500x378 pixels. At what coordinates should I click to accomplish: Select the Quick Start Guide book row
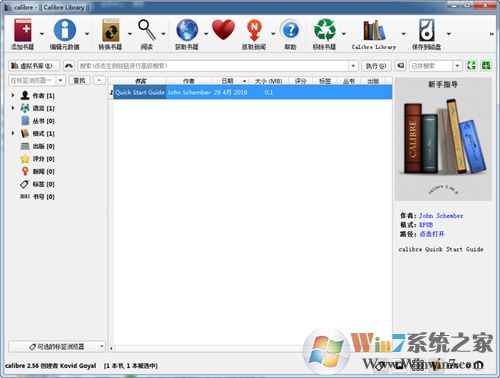tap(253, 92)
